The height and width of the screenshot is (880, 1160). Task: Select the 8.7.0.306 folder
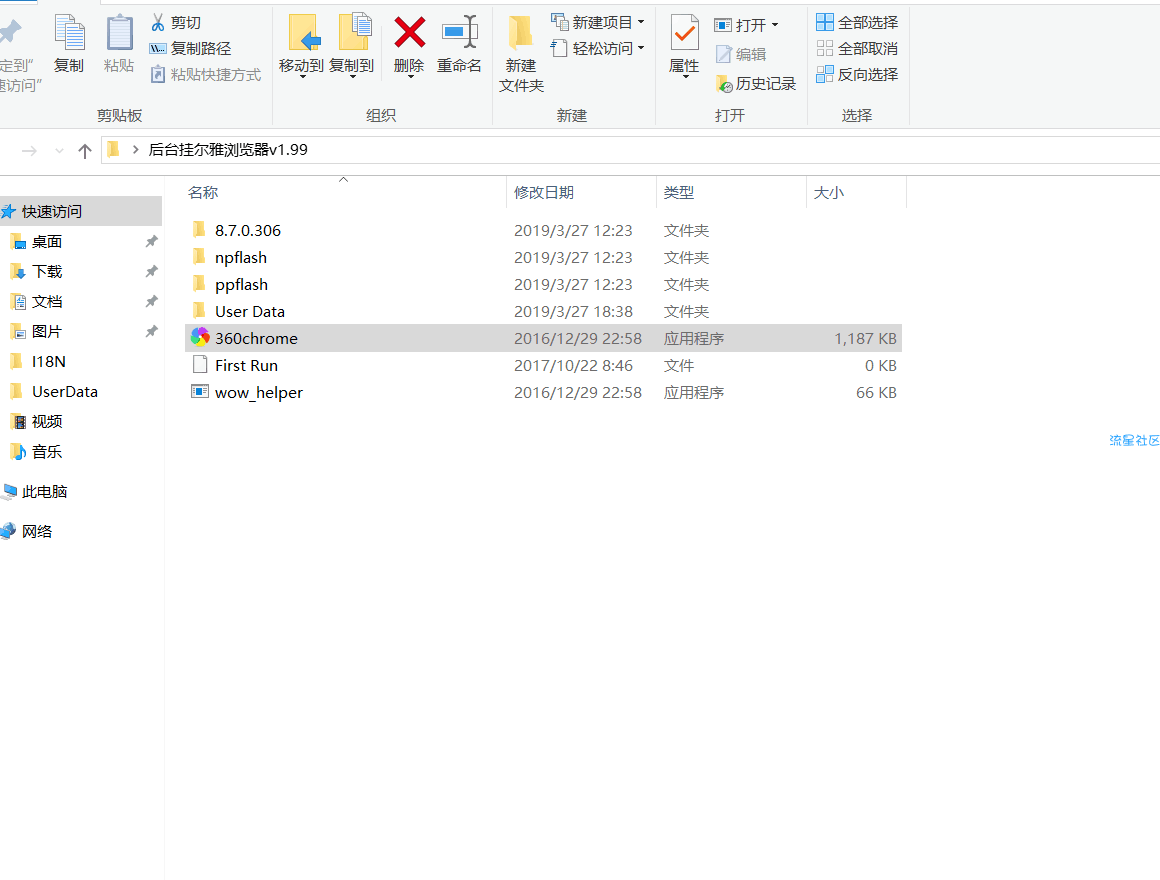pos(544,231)
